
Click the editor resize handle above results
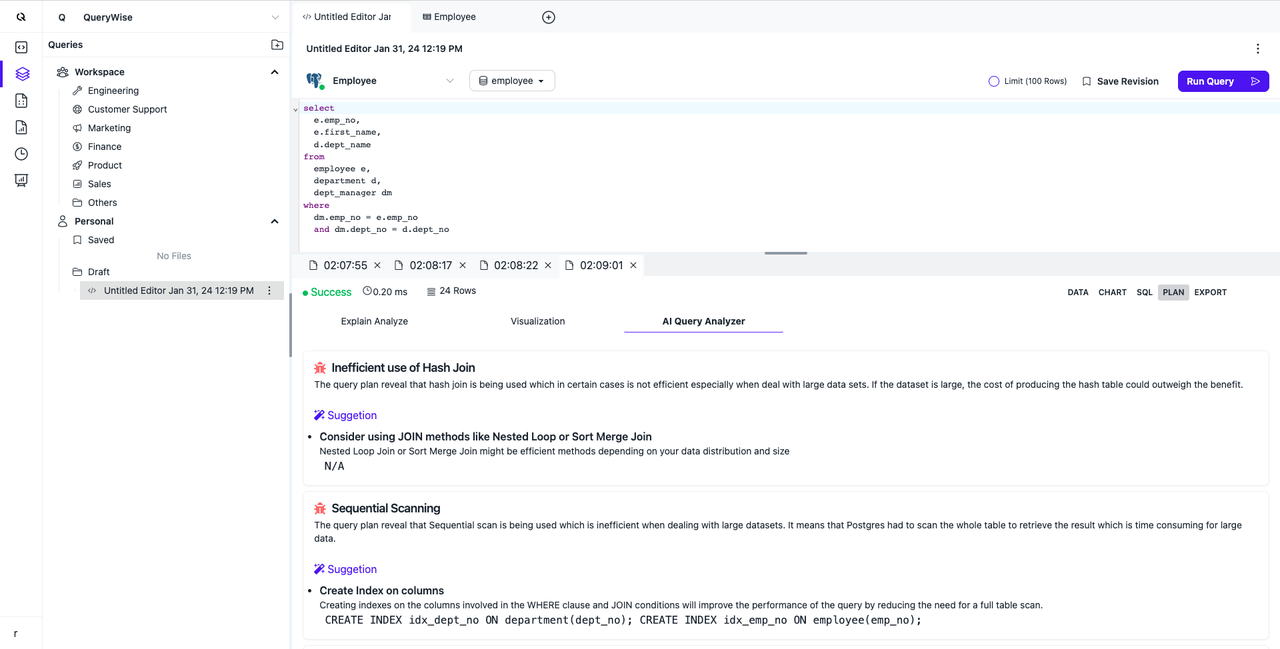pos(786,253)
